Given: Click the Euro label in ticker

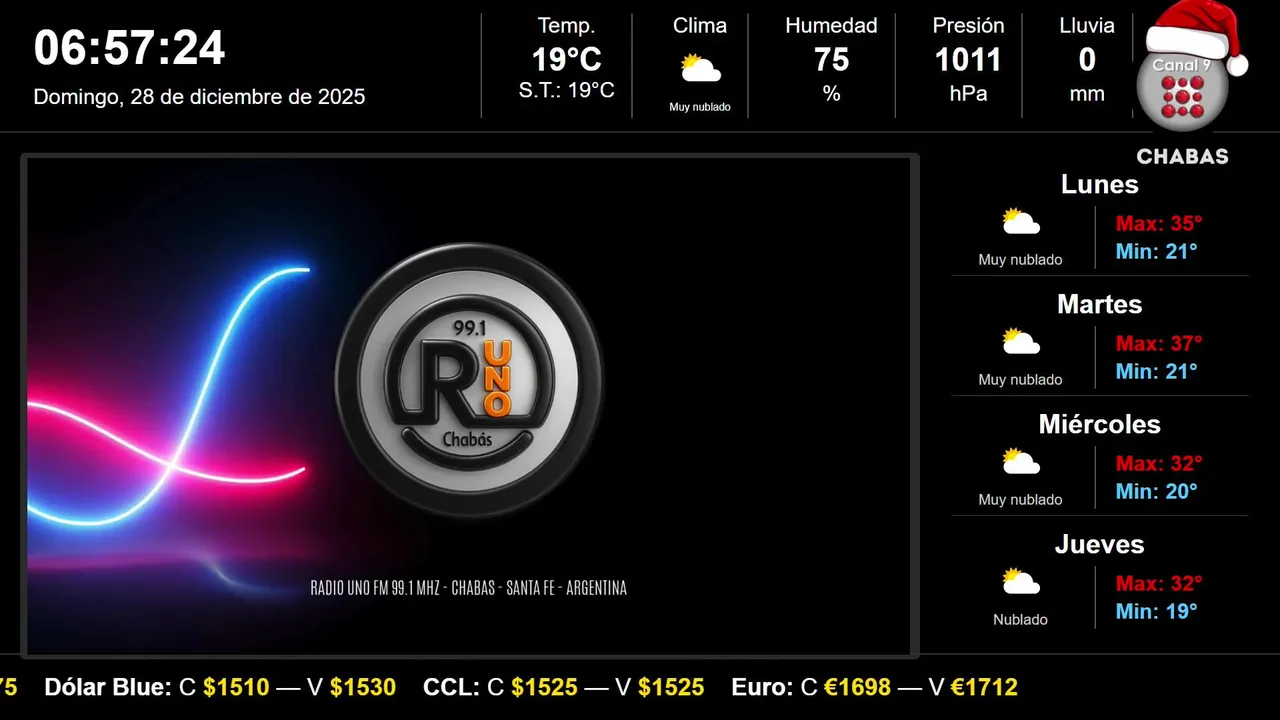Looking at the screenshot, I should coord(762,687).
